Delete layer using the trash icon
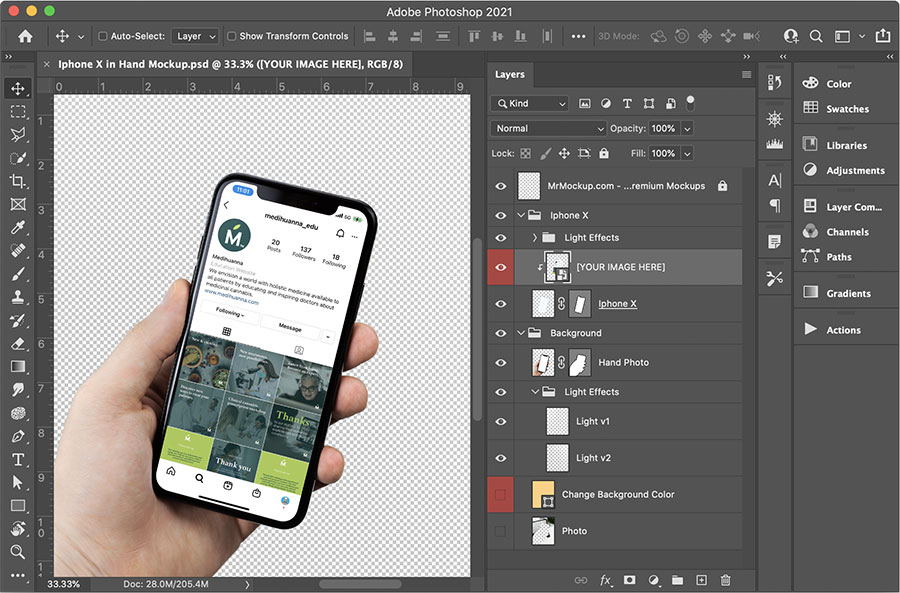The width and height of the screenshot is (900, 593). click(726, 580)
